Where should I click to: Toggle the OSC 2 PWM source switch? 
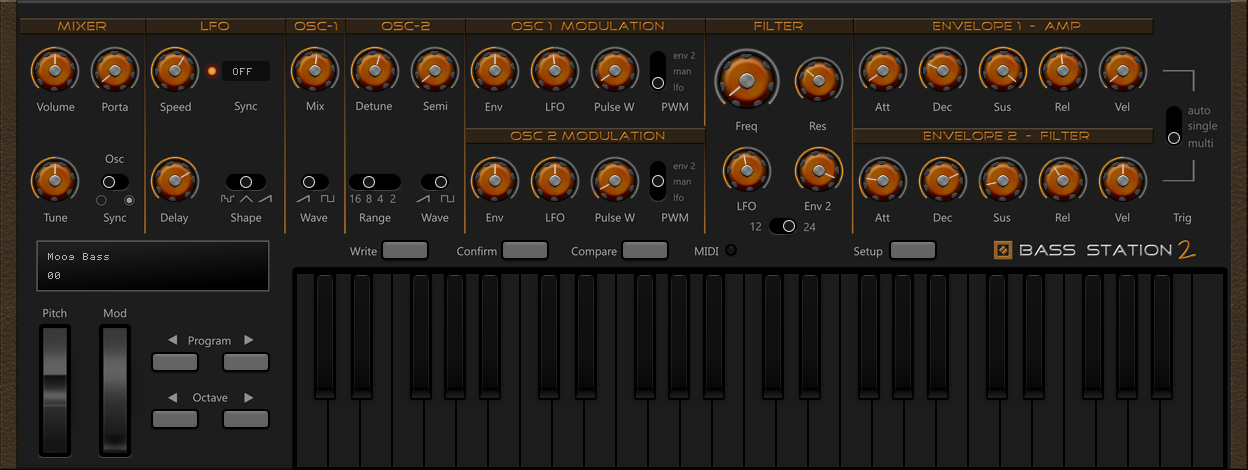(658, 181)
